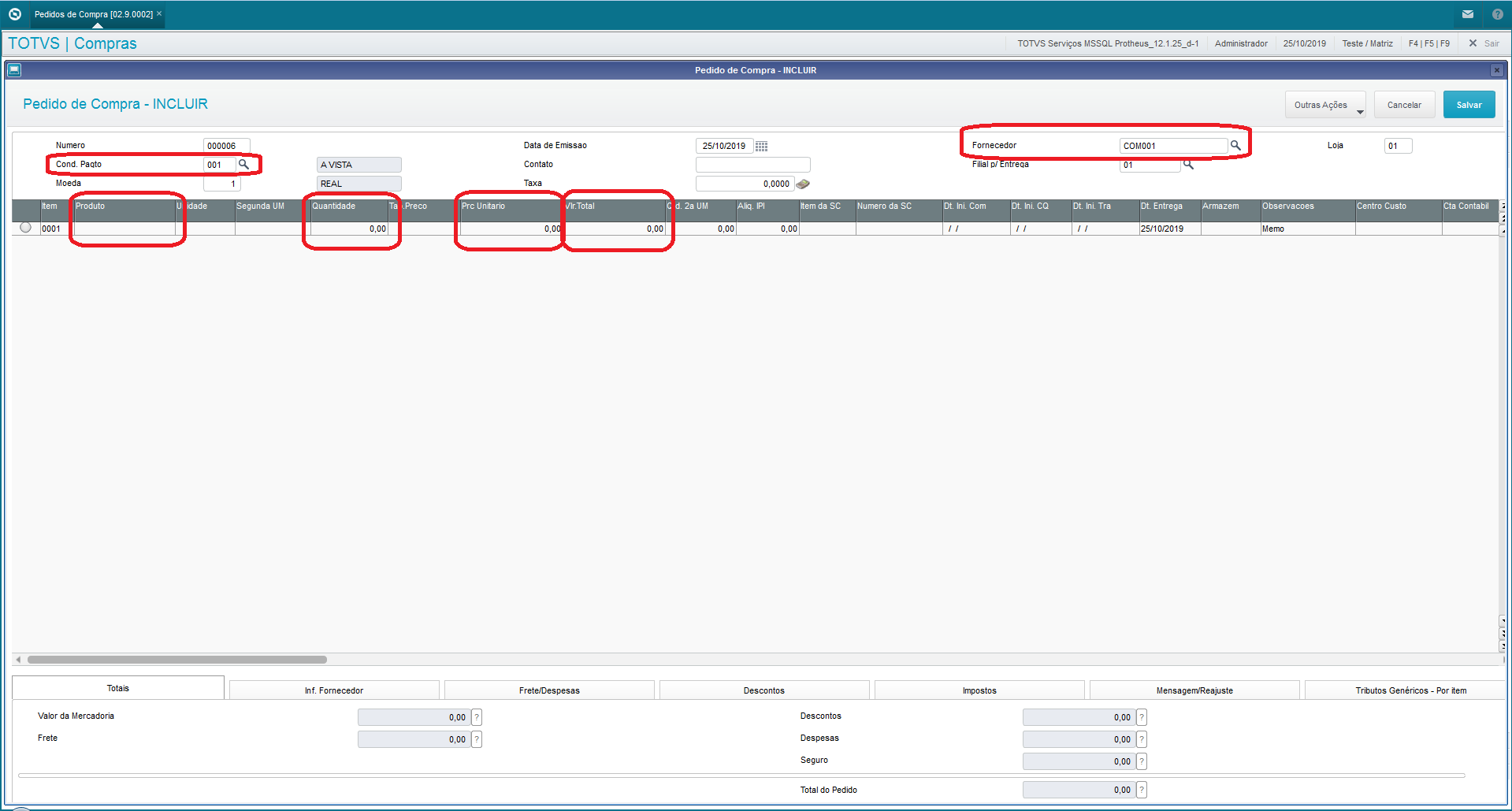1512x811 pixels.
Task: Click the Cond. Pagto input field
Action: point(220,165)
